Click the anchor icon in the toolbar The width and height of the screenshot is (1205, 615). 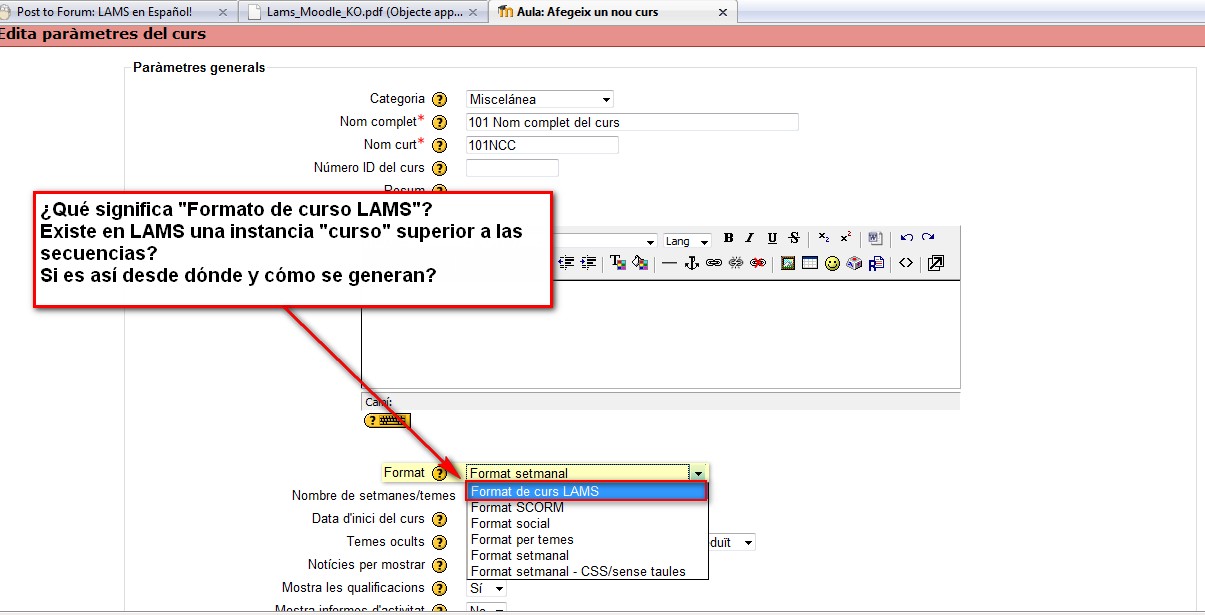(690, 263)
